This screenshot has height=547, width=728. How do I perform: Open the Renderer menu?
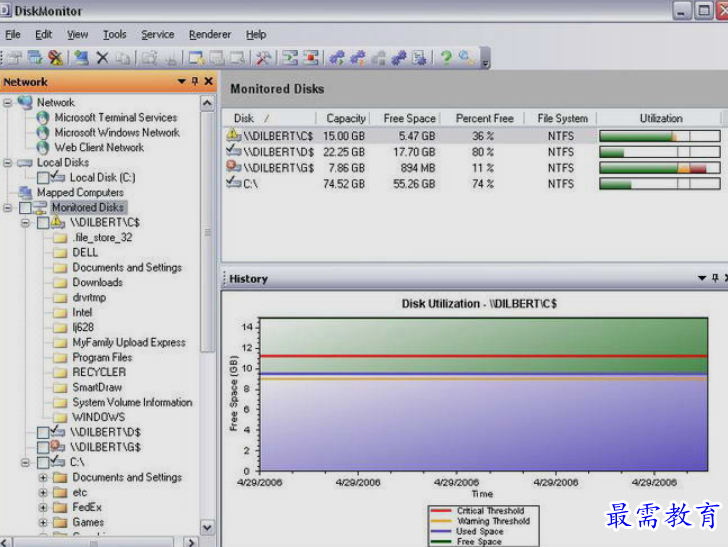click(x=209, y=34)
